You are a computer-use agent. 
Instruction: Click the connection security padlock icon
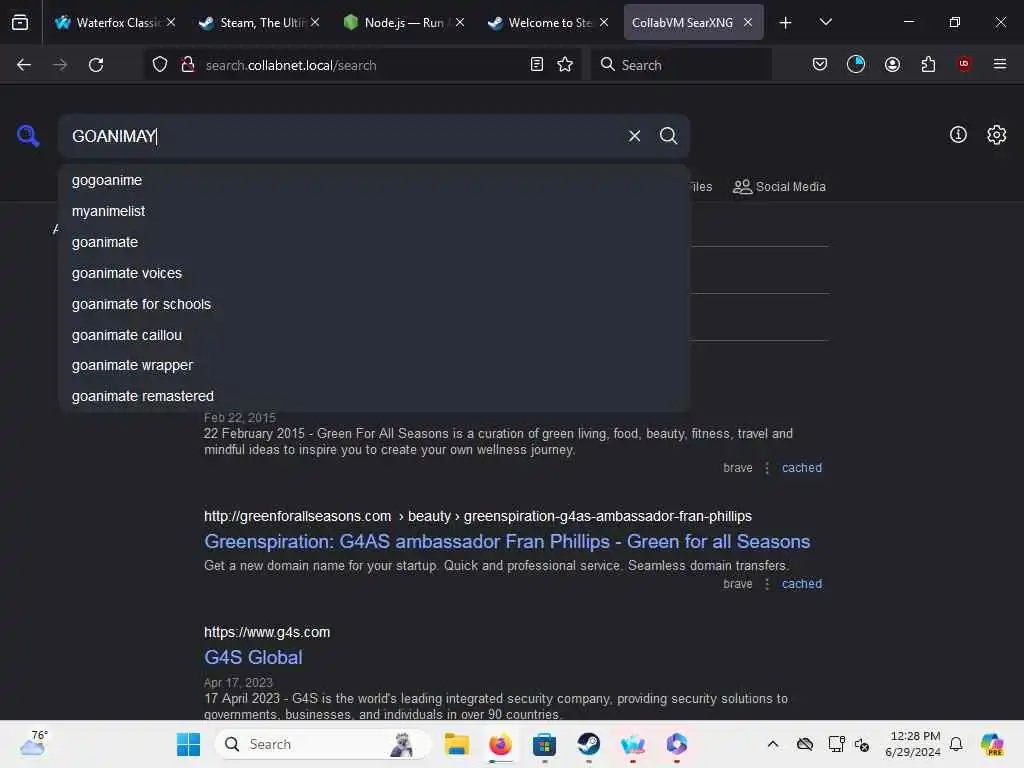[x=188, y=64]
